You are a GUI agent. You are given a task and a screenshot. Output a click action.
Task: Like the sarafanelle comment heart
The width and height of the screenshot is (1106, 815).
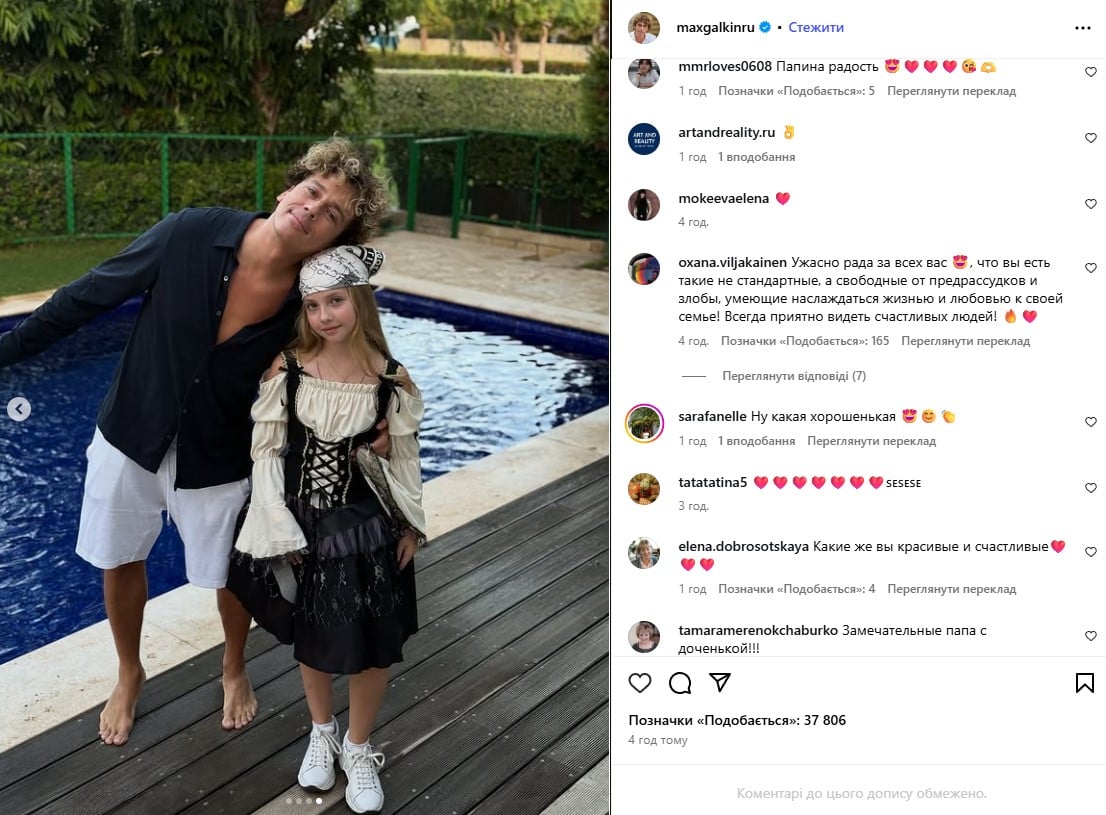[x=1090, y=422]
